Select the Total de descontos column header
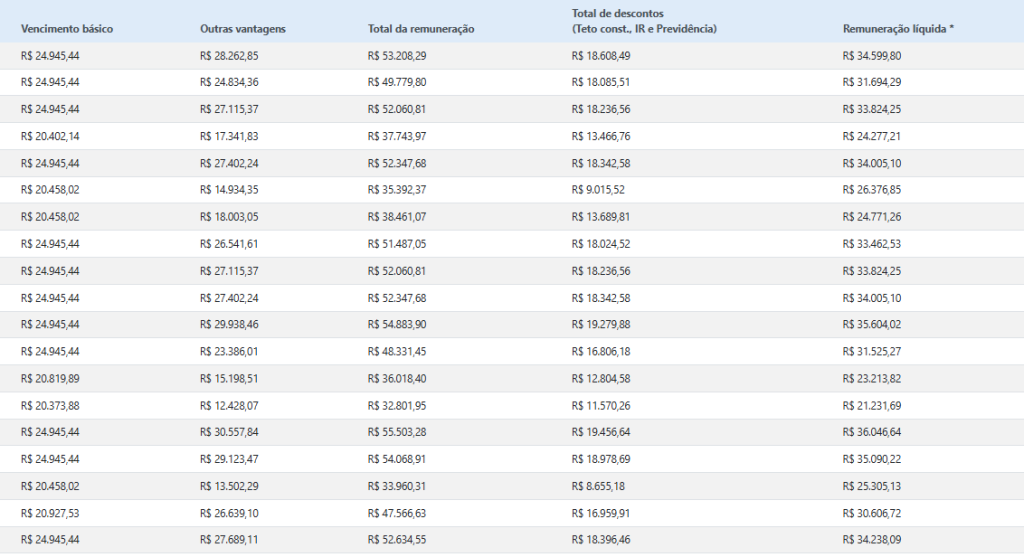The width and height of the screenshot is (1024, 557). coord(644,21)
